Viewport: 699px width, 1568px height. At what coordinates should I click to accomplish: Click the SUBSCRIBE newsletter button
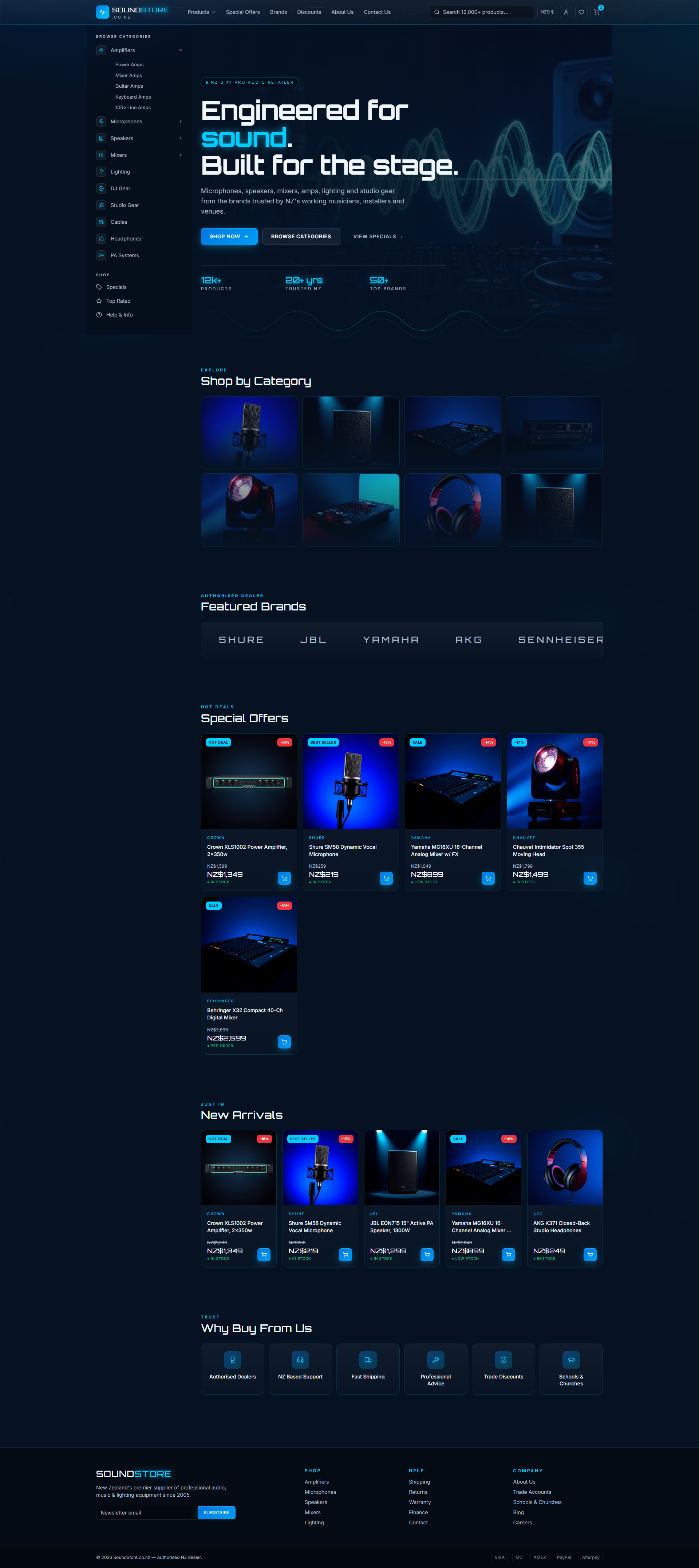(217, 1513)
